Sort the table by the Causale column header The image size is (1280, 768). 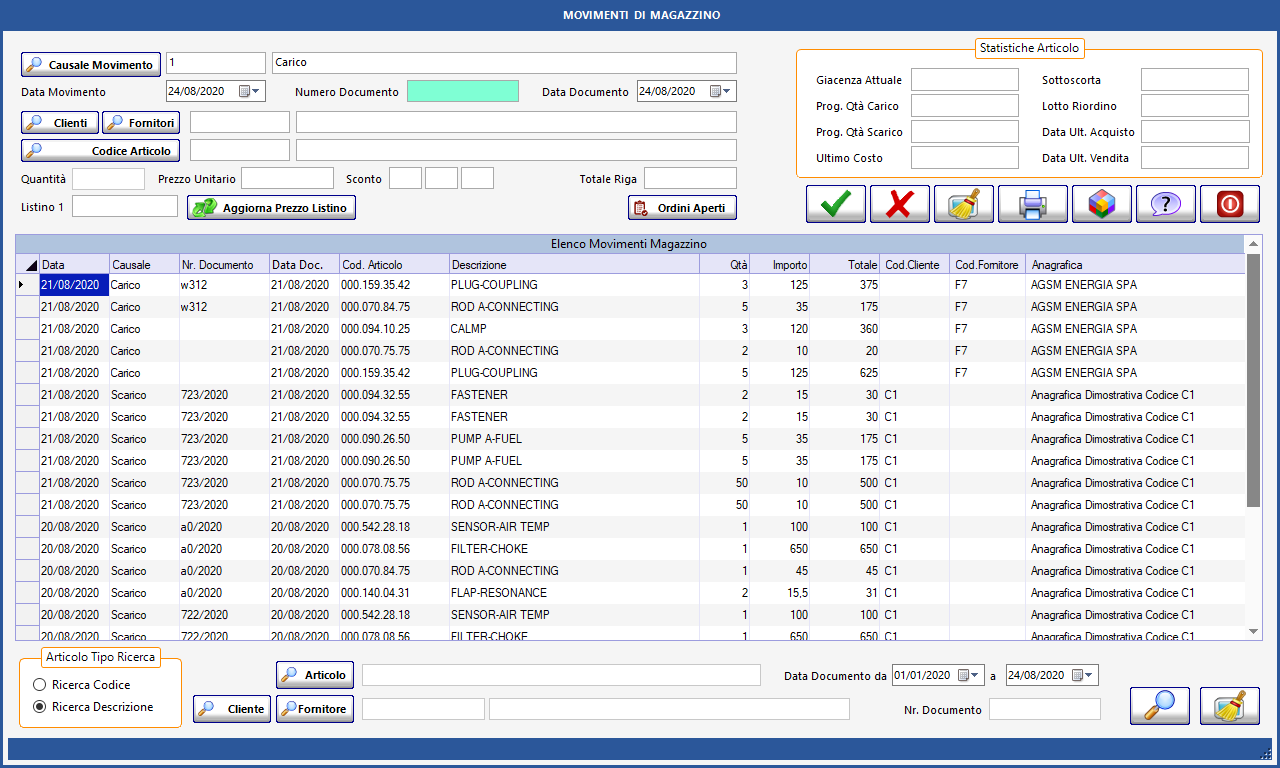tap(143, 265)
